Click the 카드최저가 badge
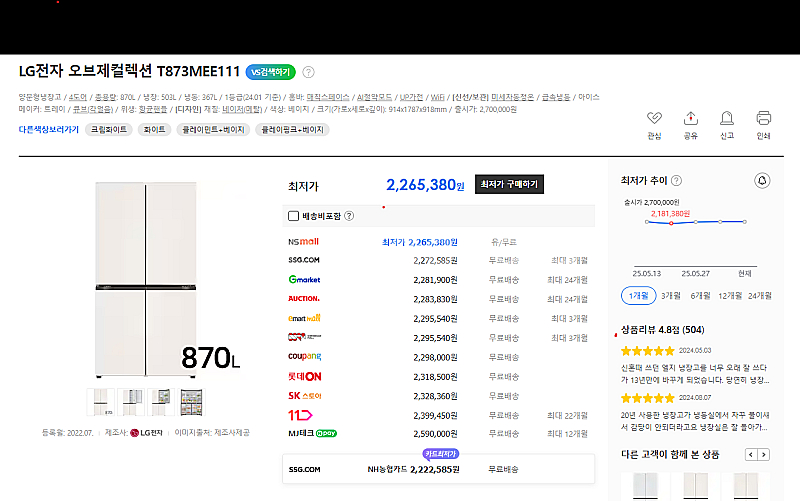Image resolution: width=800 pixels, height=501 pixels. click(x=441, y=454)
